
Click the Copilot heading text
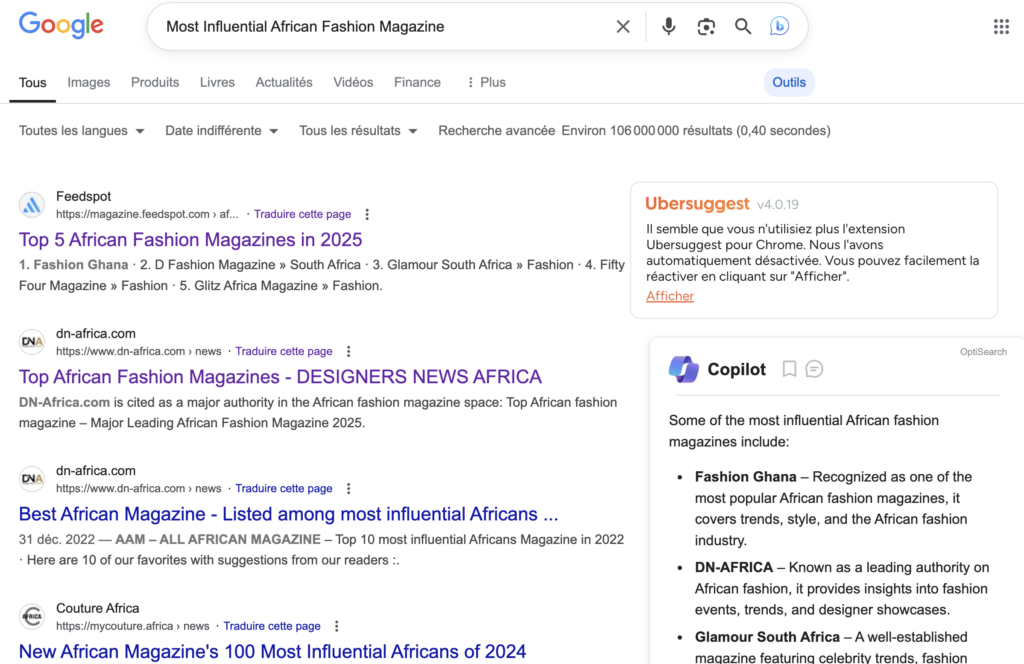click(x=737, y=370)
